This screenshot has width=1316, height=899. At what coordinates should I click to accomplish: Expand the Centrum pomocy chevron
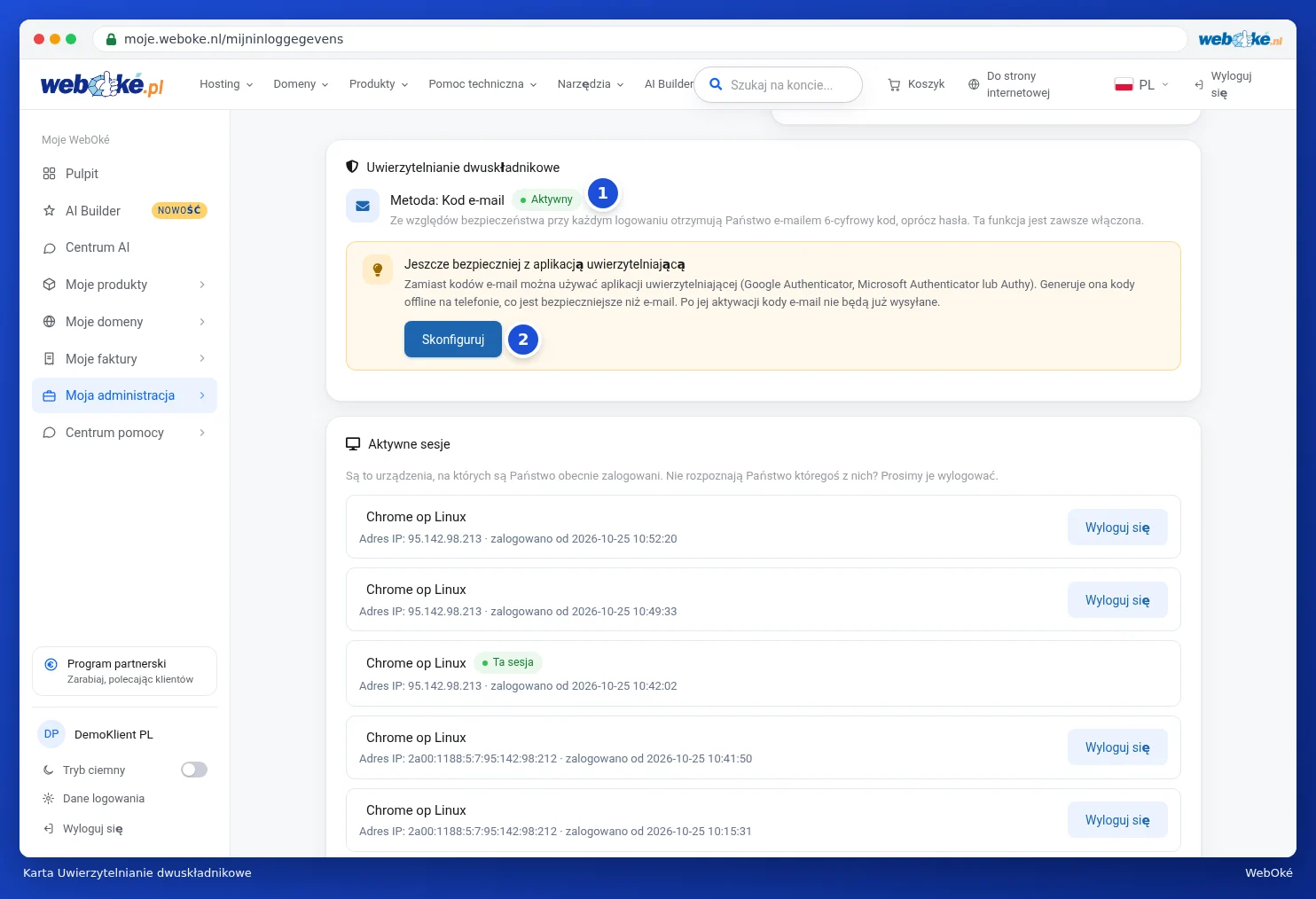point(202,433)
